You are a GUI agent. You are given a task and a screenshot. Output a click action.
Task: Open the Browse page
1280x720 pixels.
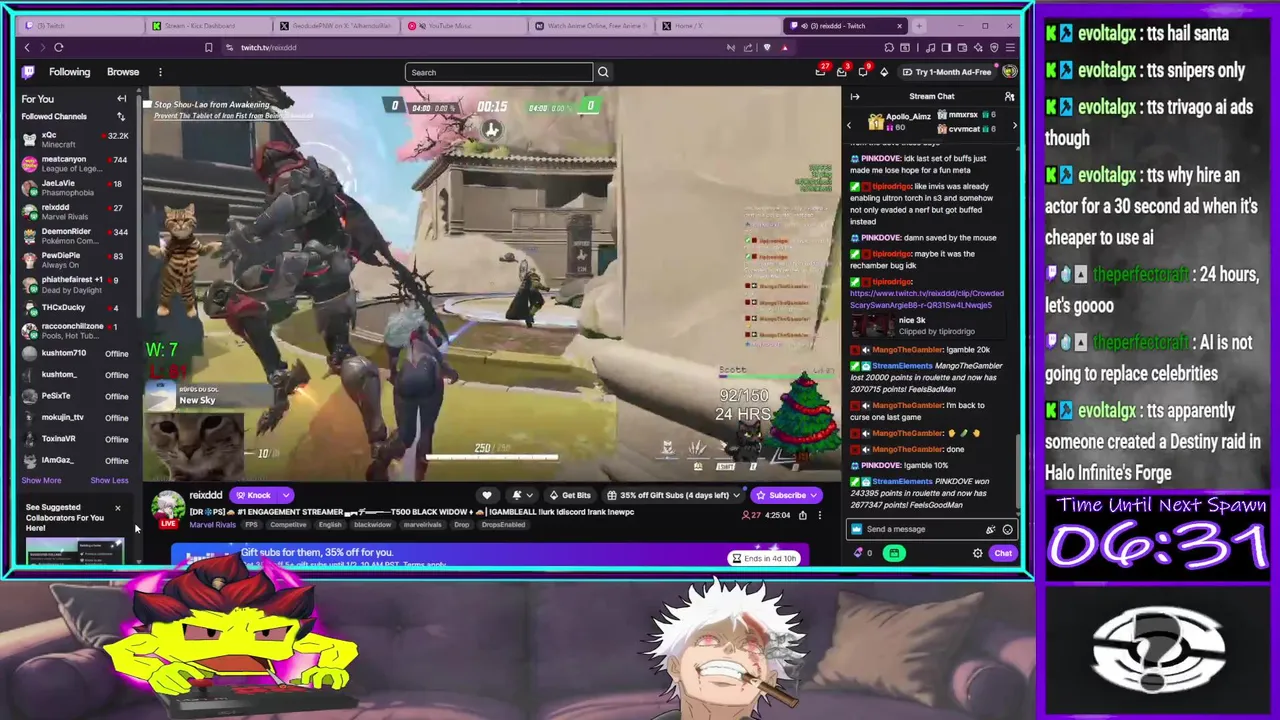[123, 72]
